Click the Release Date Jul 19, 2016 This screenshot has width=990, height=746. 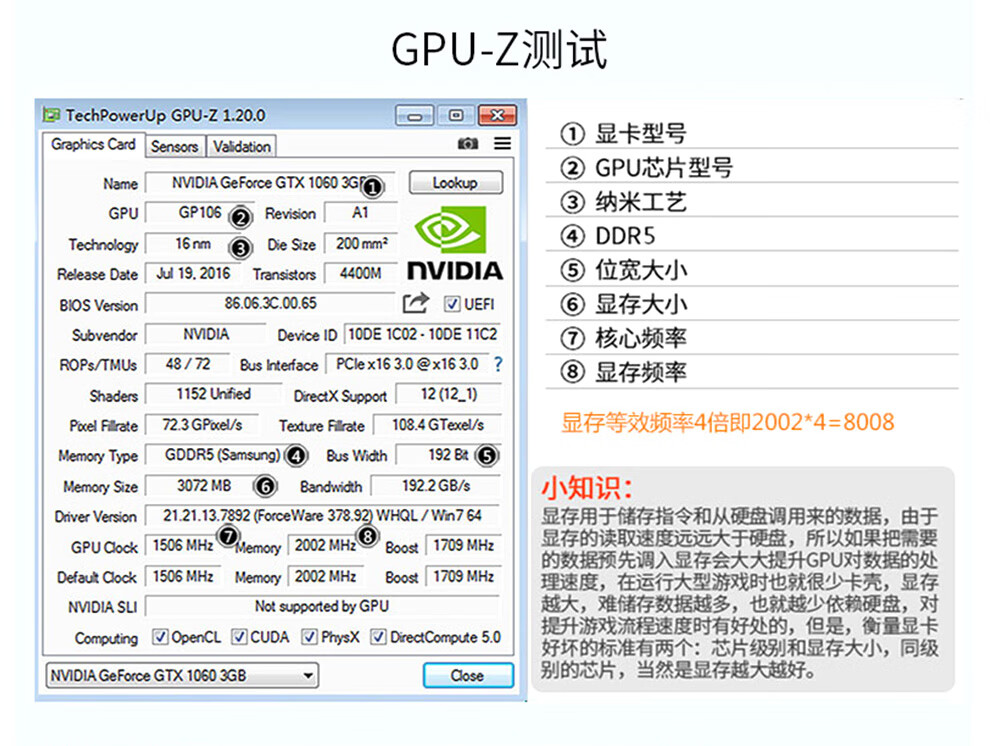(193, 274)
